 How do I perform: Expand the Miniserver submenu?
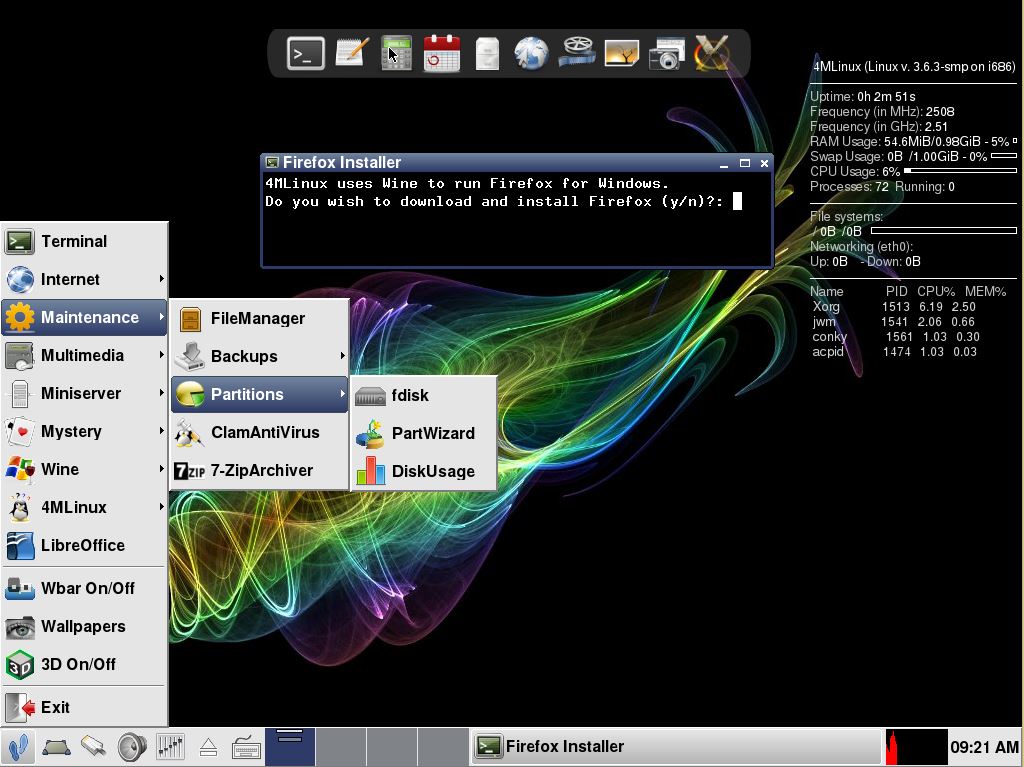pyautogui.click(x=84, y=393)
